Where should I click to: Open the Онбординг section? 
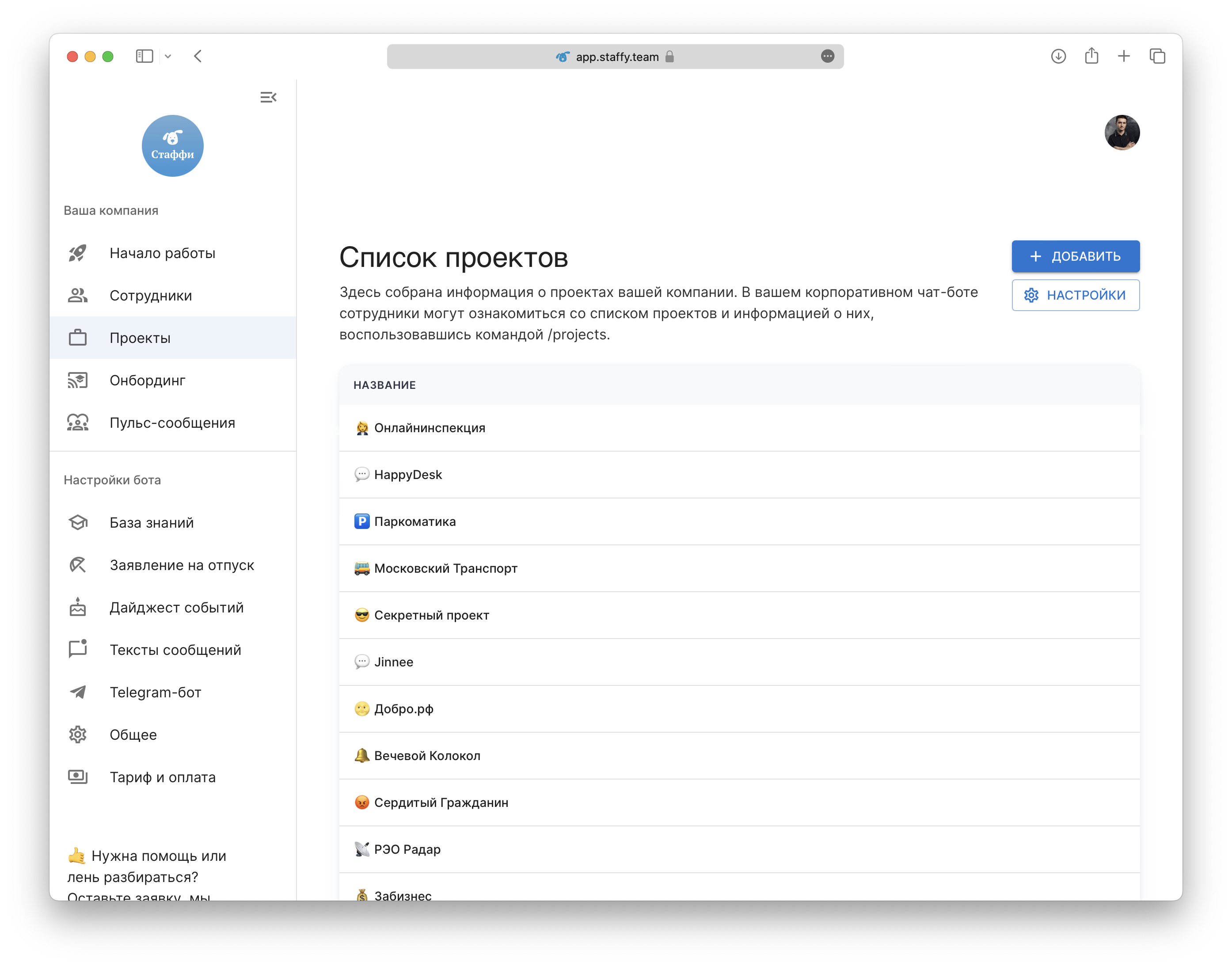click(x=173, y=380)
